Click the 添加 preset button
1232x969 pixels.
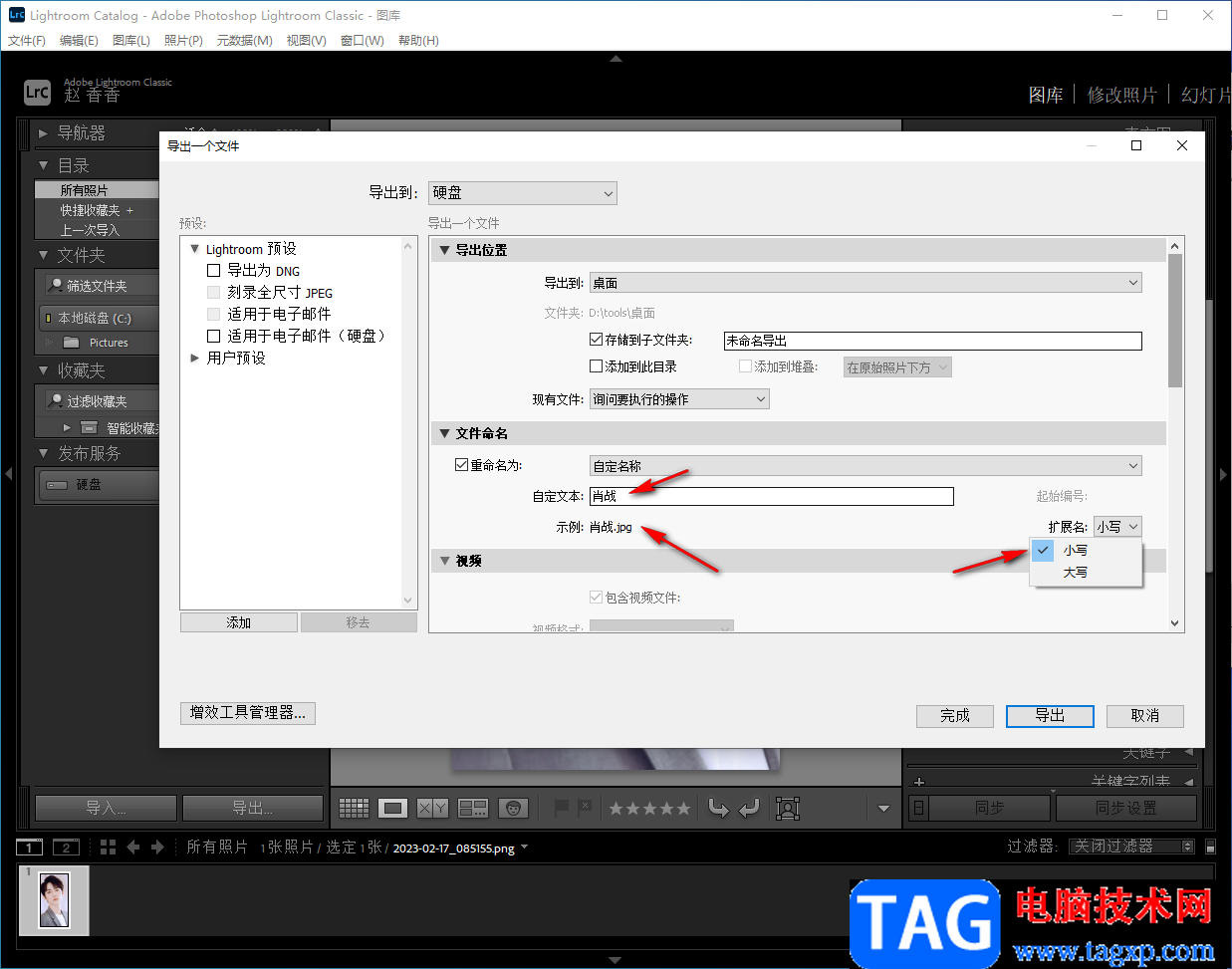[x=239, y=622]
